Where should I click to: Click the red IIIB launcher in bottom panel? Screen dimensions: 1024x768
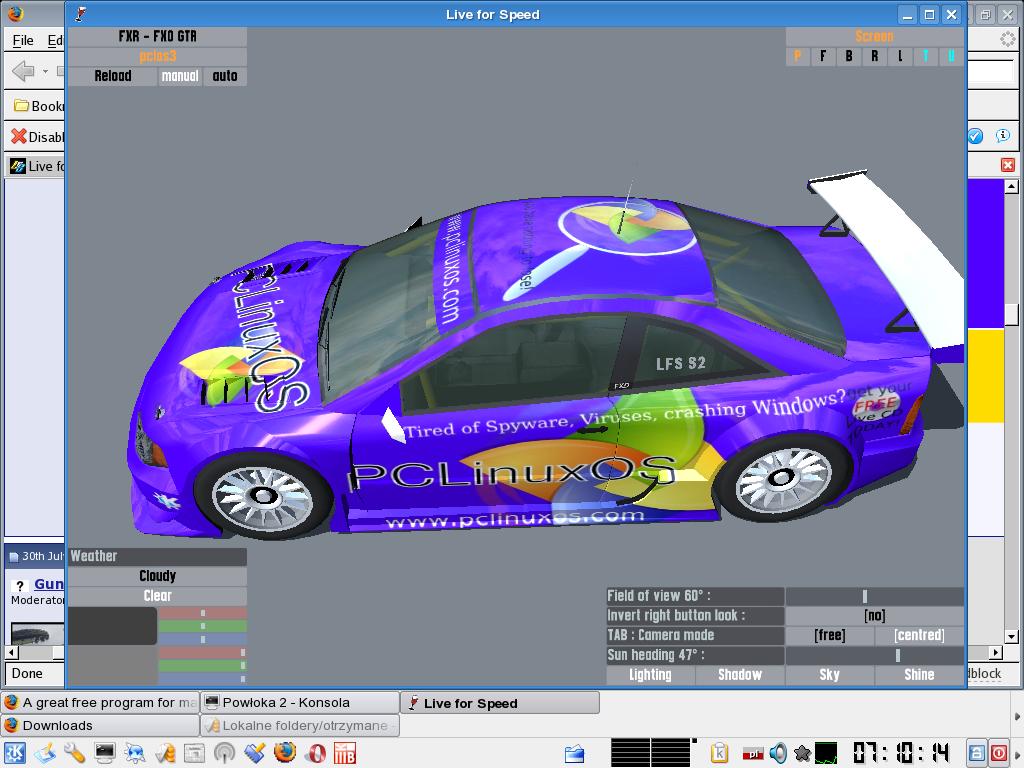pos(345,753)
